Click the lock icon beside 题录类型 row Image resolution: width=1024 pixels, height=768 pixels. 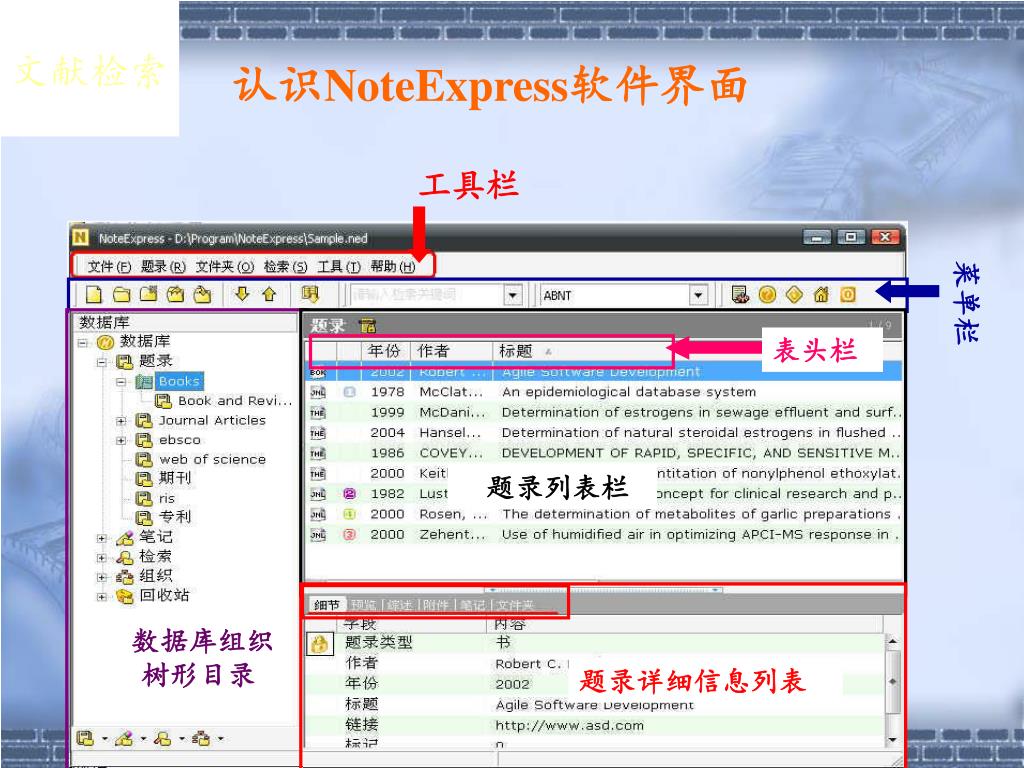[319, 644]
